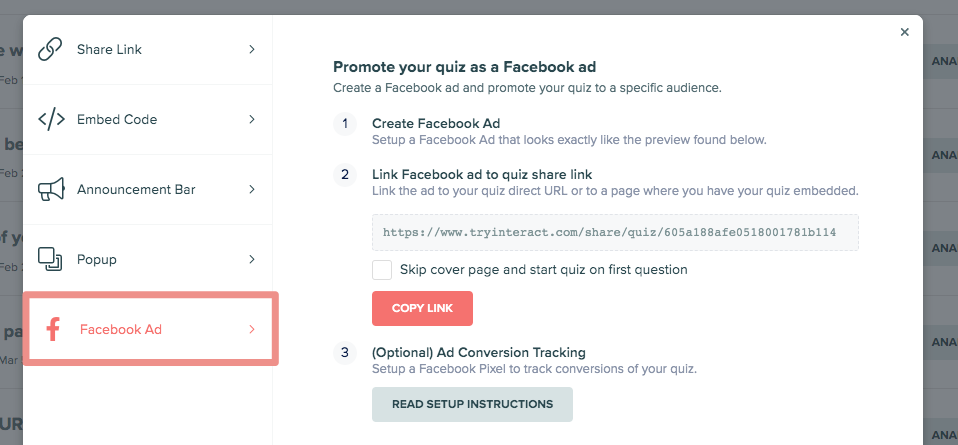Expand the Popup chevron arrow
The height and width of the screenshot is (445, 958).
tap(252, 259)
